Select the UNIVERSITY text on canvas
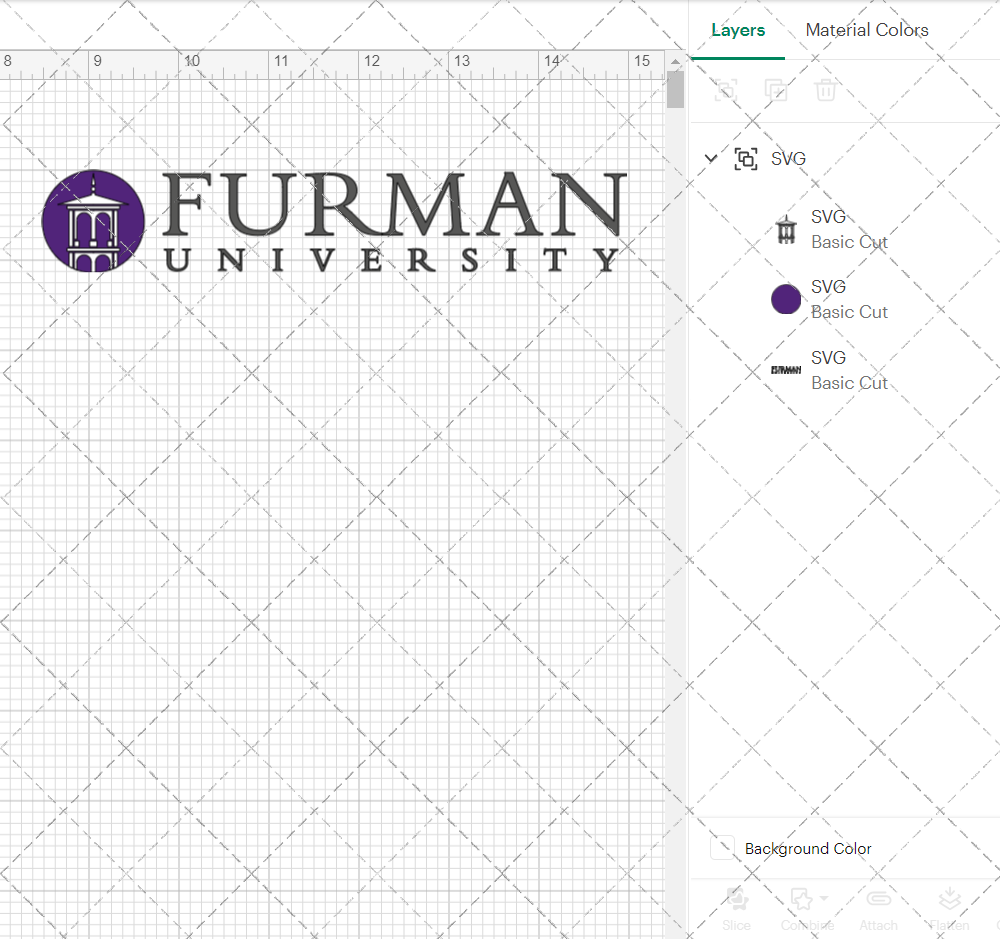This screenshot has width=1000, height=939. click(391, 260)
